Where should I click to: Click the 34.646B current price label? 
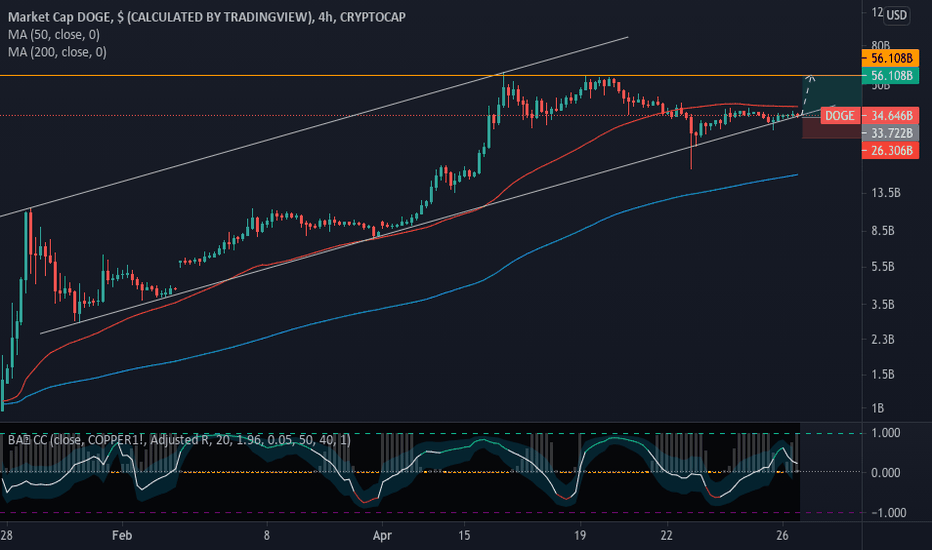point(890,115)
